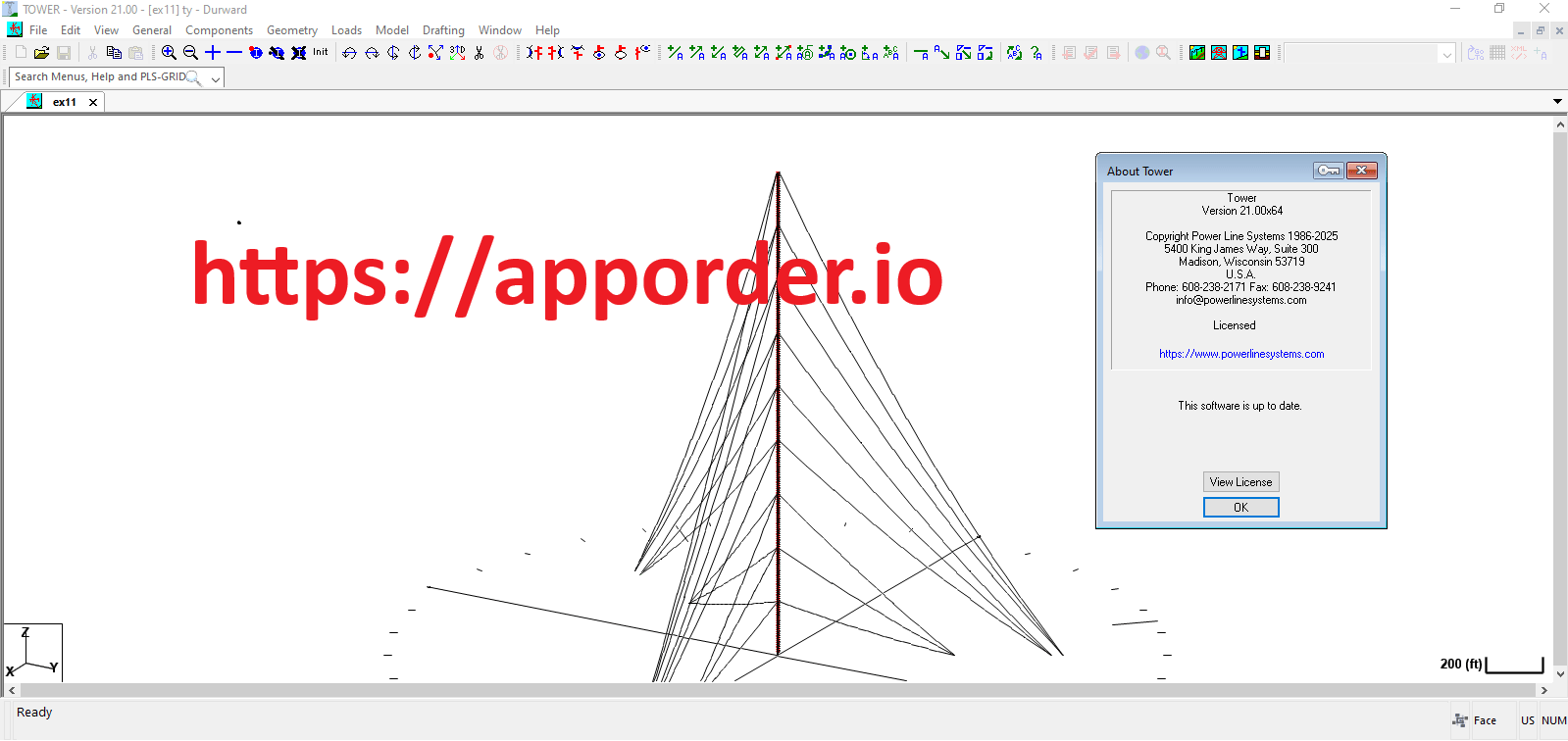Click the Face mode icon in status bar
The image size is (1568, 741).
coord(1460,720)
